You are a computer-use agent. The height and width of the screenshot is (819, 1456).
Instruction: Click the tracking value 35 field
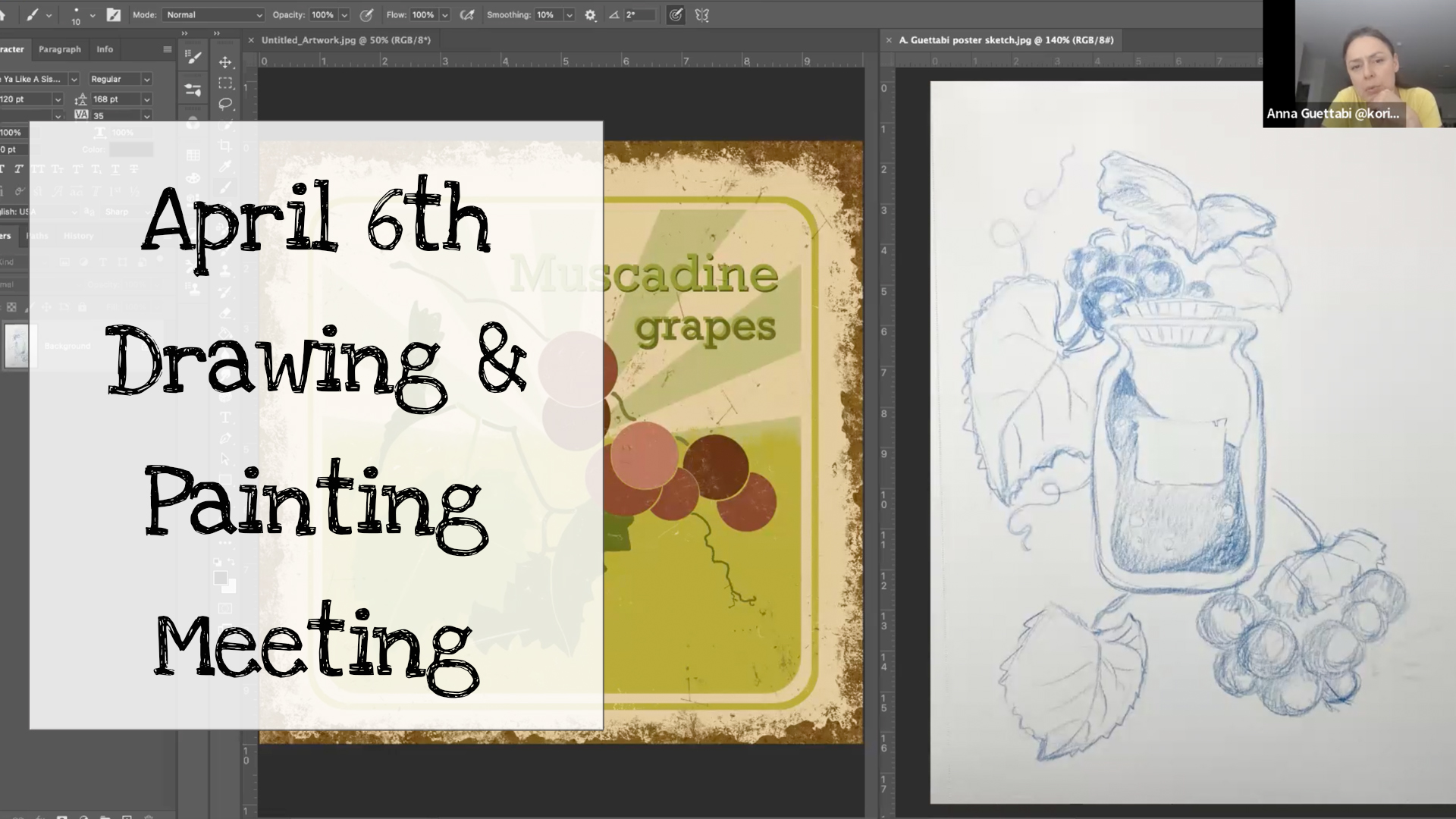[115, 116]
